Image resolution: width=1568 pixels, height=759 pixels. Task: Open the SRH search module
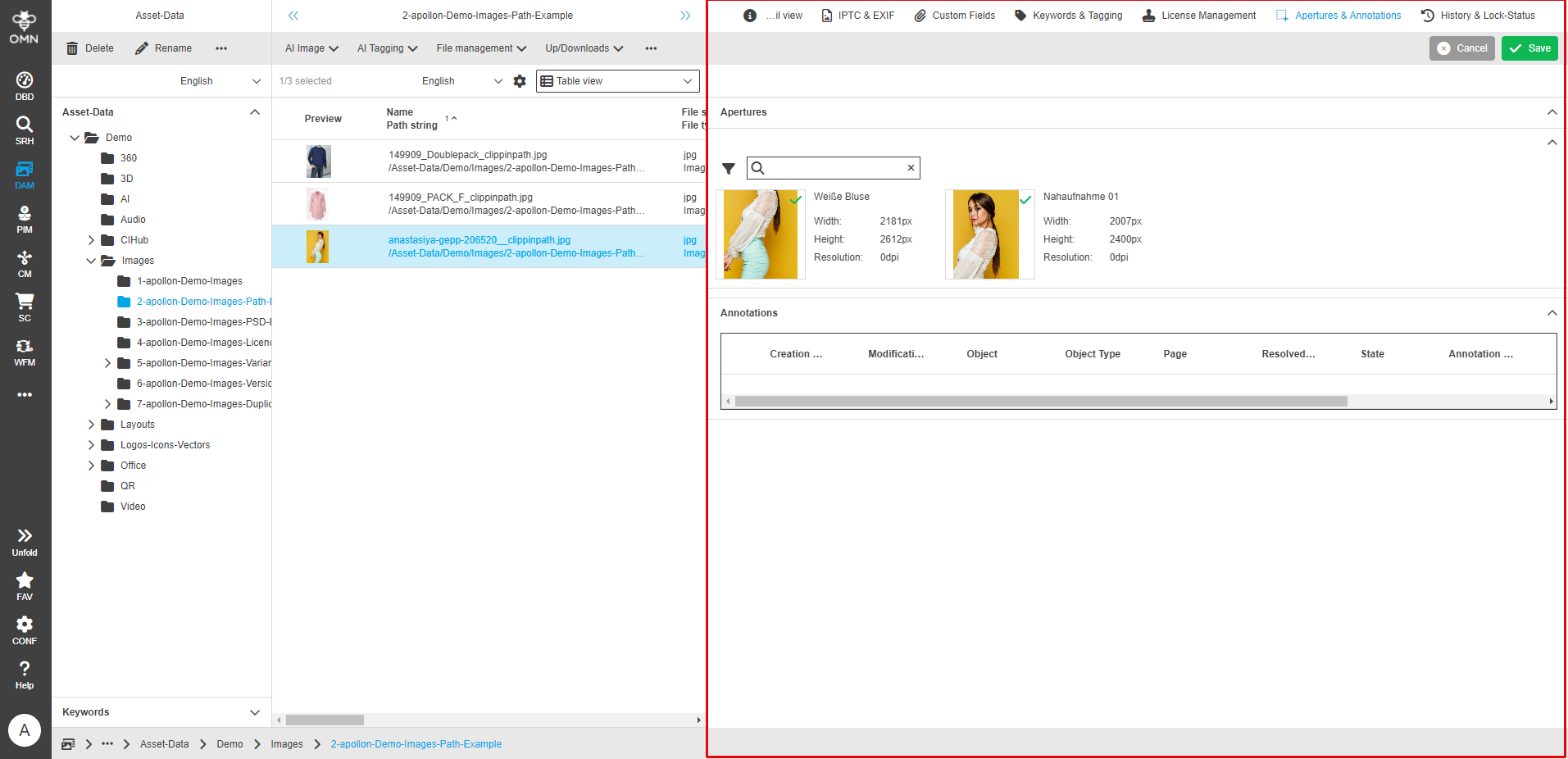tap(25, 130)
